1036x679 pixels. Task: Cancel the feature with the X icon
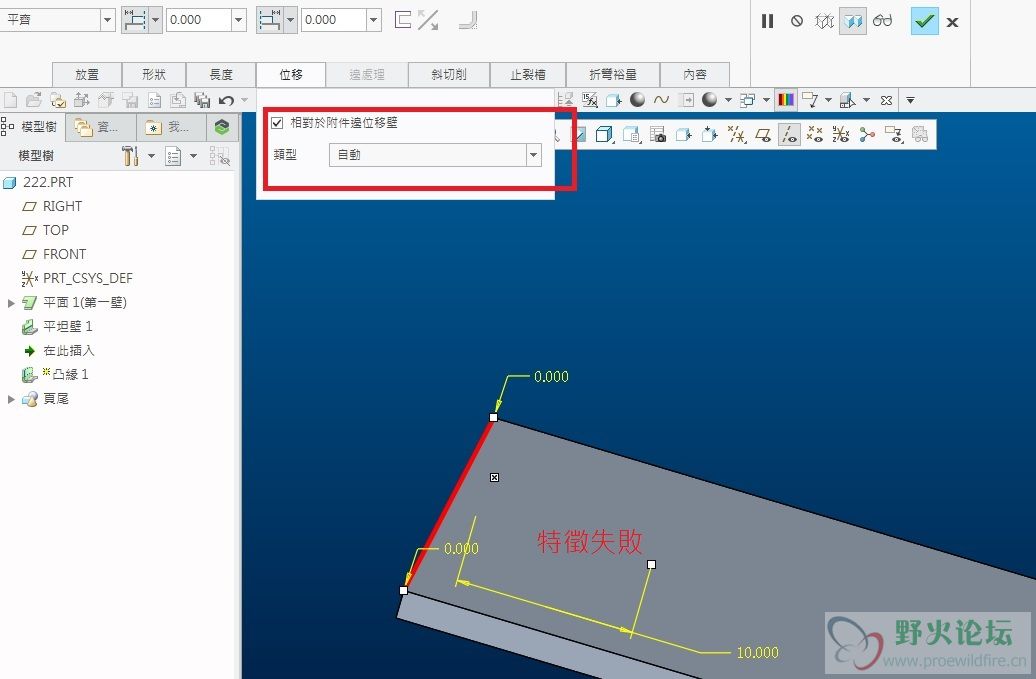tap(952, 22)
